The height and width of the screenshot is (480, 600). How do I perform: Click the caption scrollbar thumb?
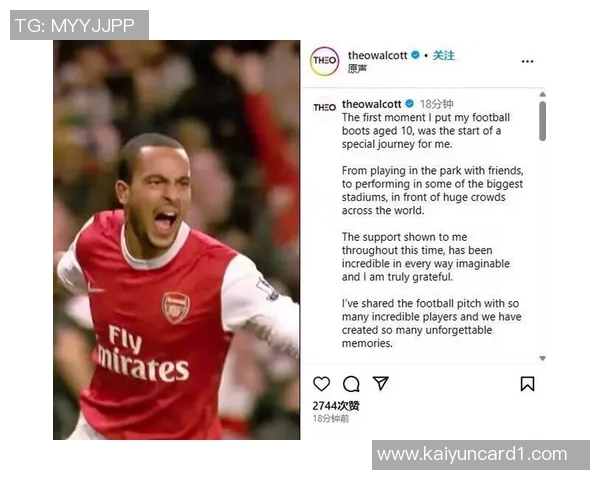click(x=542, y=121)
